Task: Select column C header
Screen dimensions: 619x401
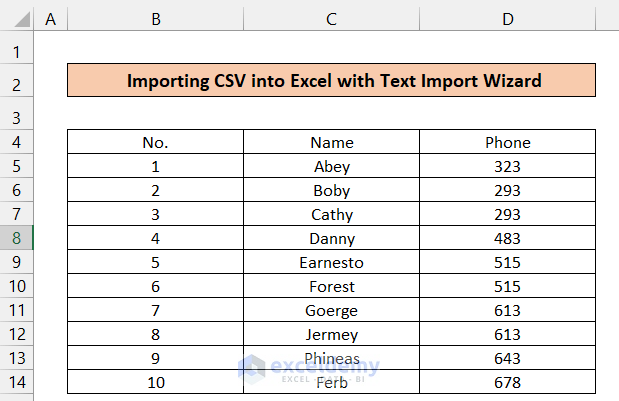Action: 331,20
